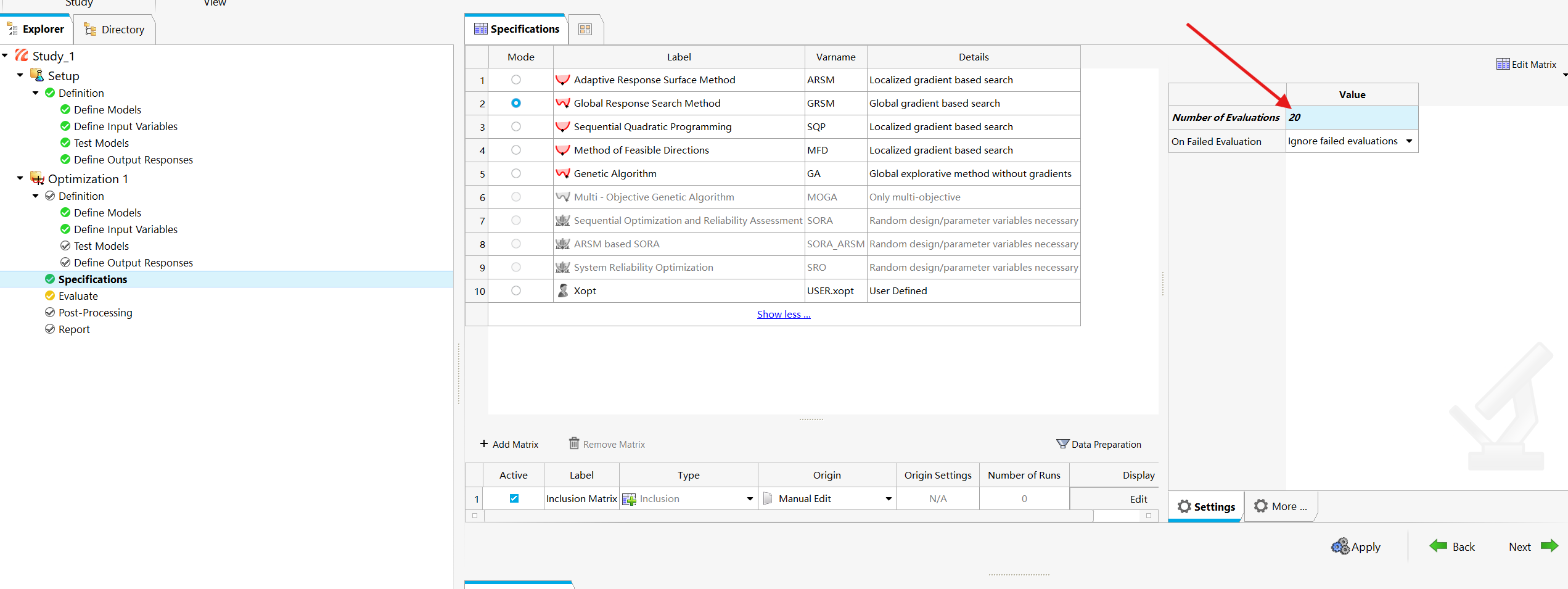Click the Next button label
Image resolution: width=1568 pixels, height=589 pixels.
tap(1520, 546)
